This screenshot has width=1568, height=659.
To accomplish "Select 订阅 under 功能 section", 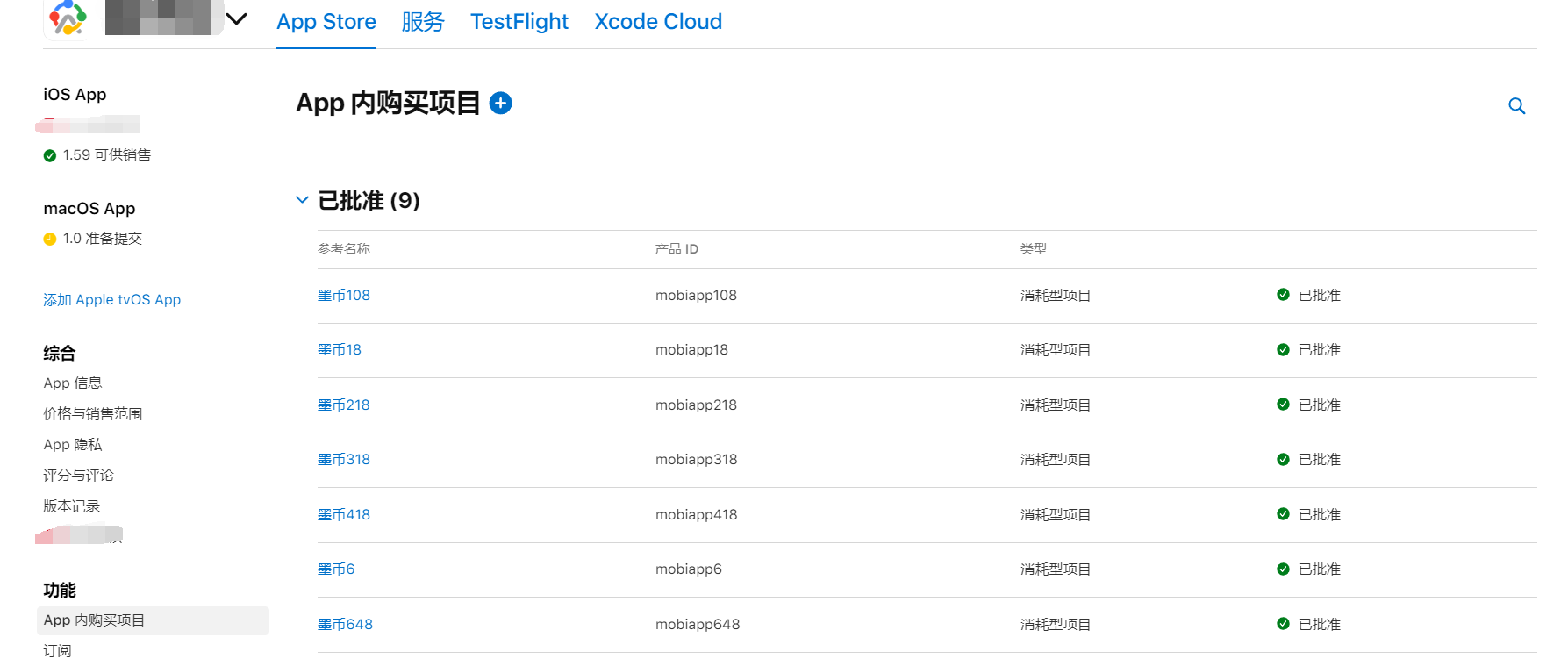I will coord(58,650).
